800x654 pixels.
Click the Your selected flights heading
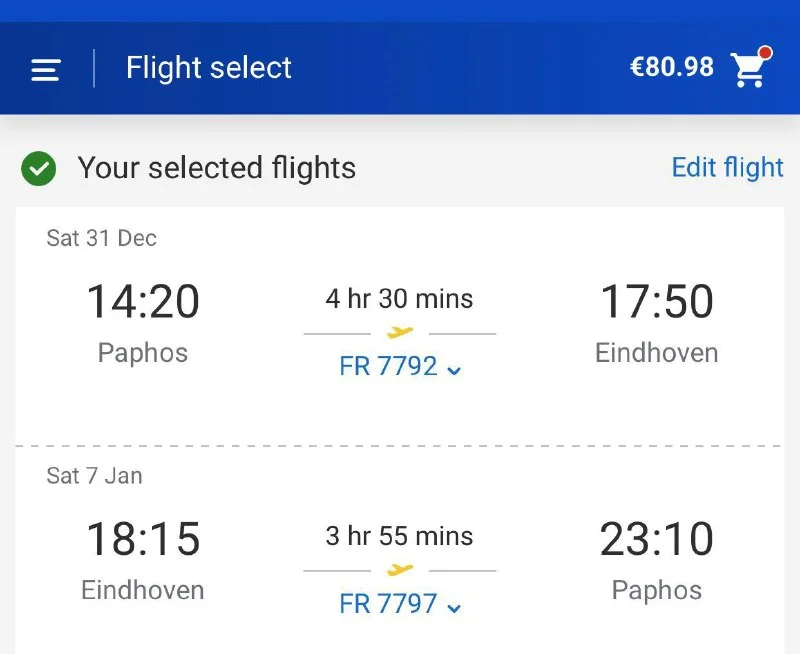coord(216,168)
